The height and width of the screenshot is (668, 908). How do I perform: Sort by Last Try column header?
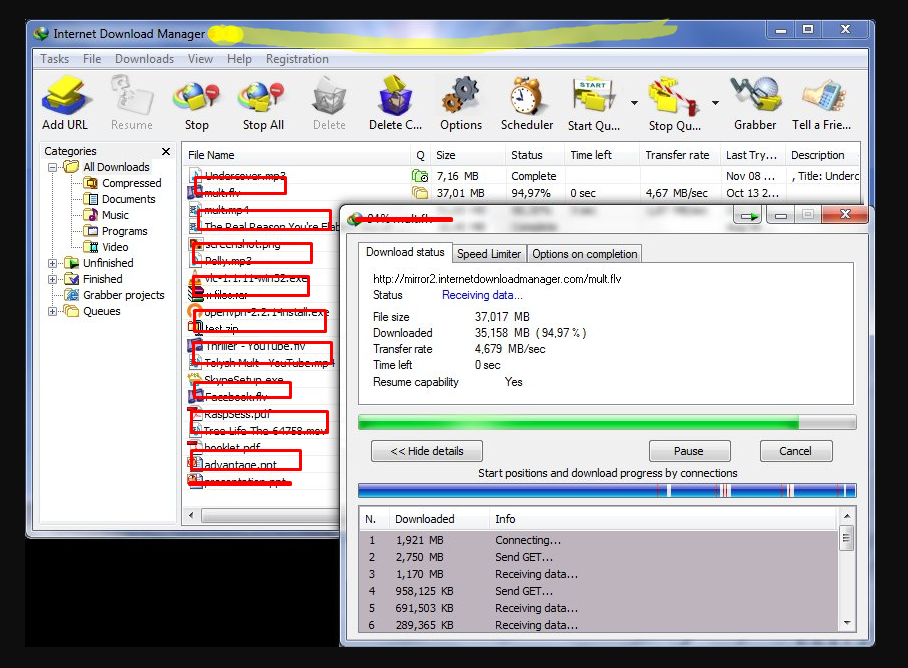753,155
